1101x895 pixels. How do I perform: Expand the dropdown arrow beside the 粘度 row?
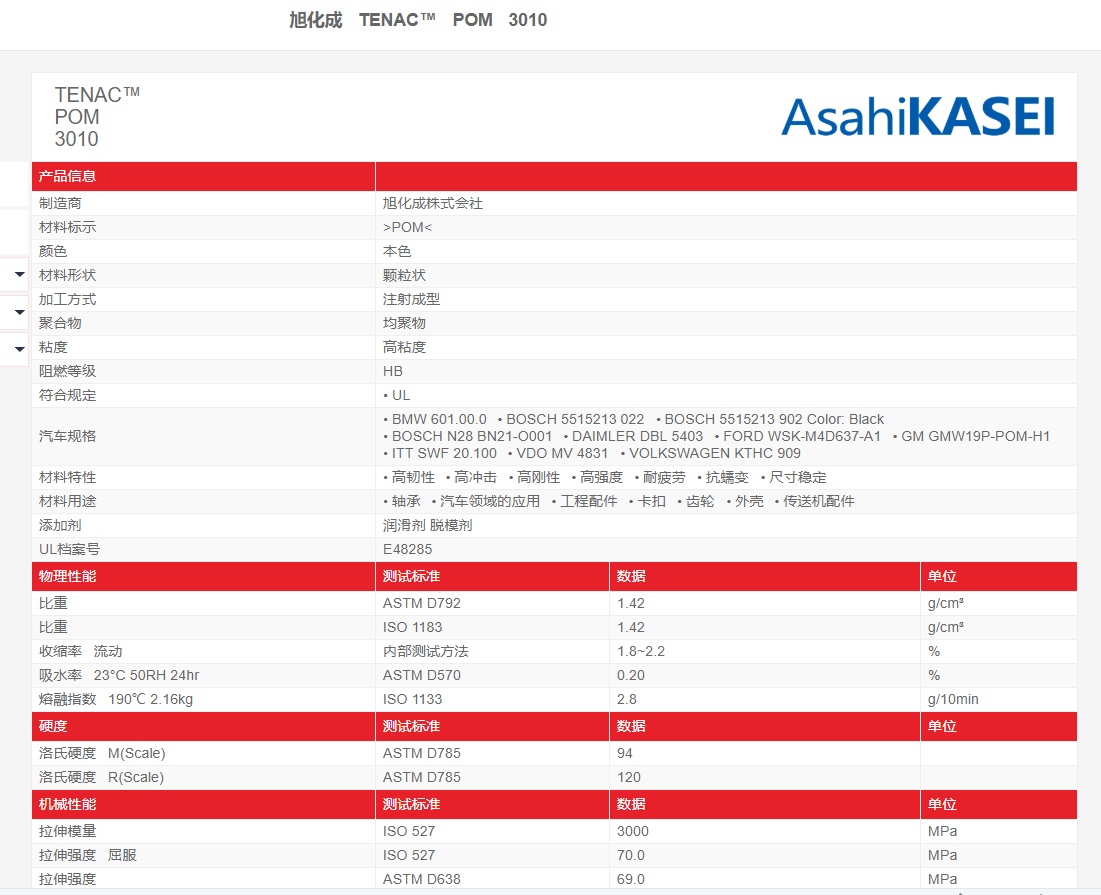click(x=20, y=349)
